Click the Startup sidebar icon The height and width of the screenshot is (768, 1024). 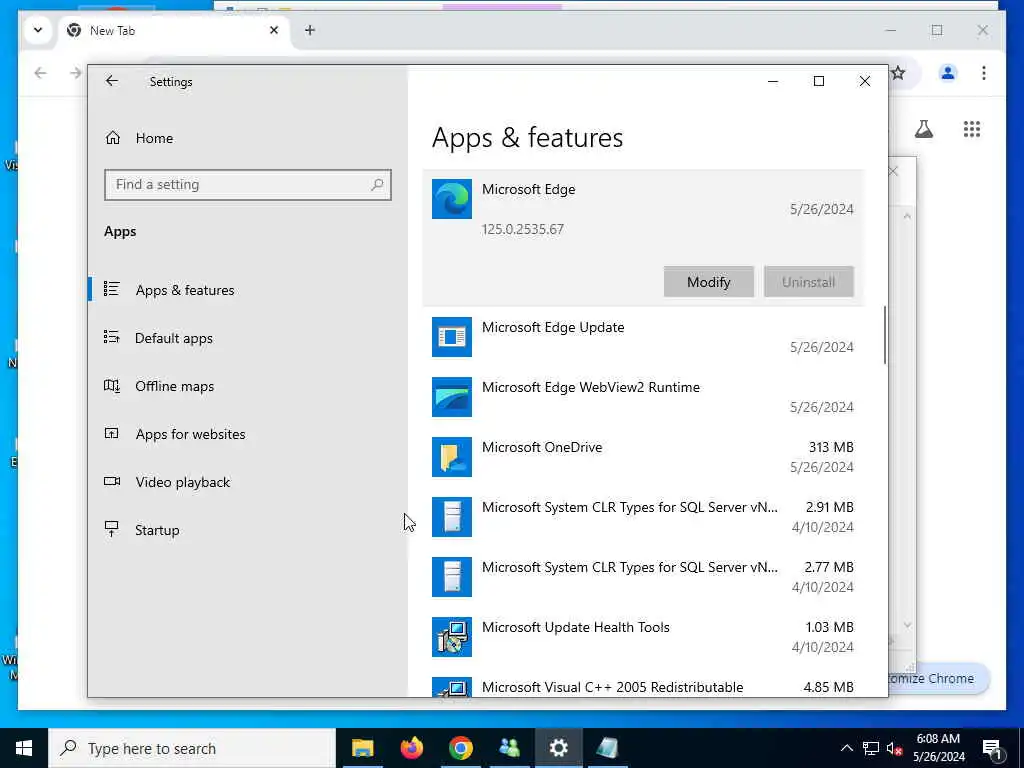pos(112,529)
